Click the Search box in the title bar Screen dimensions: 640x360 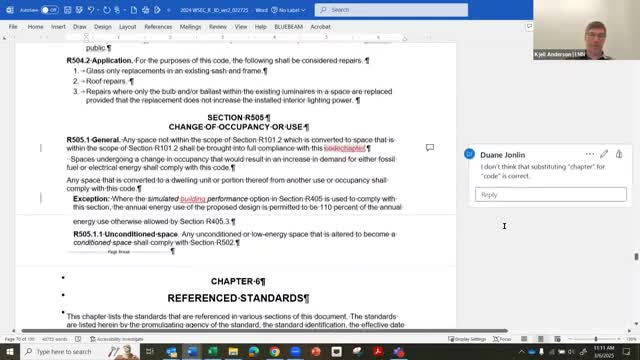coord(391,10)
